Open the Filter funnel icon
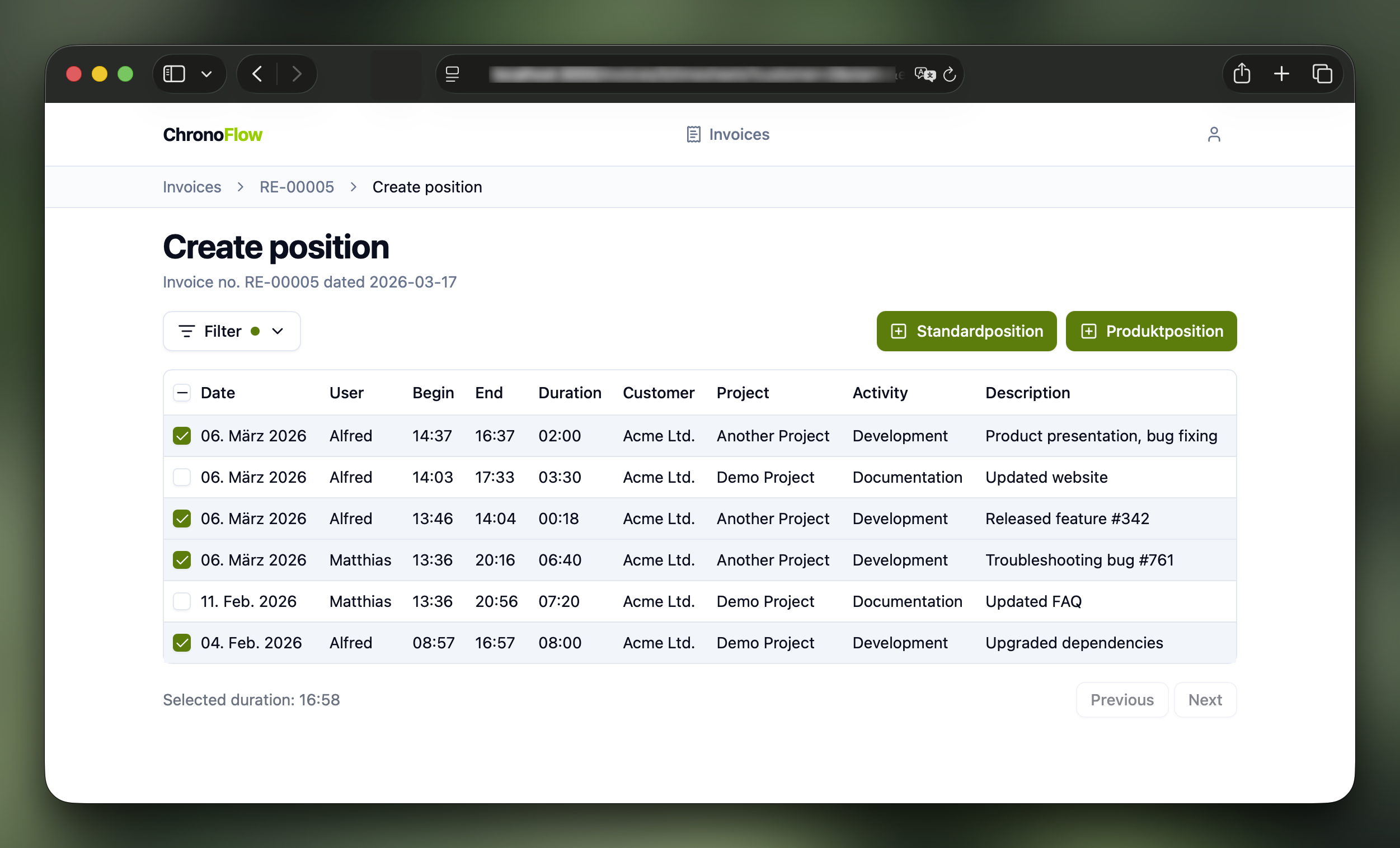The height and width of the screenshot is (848, 1400). coord(186,331)
